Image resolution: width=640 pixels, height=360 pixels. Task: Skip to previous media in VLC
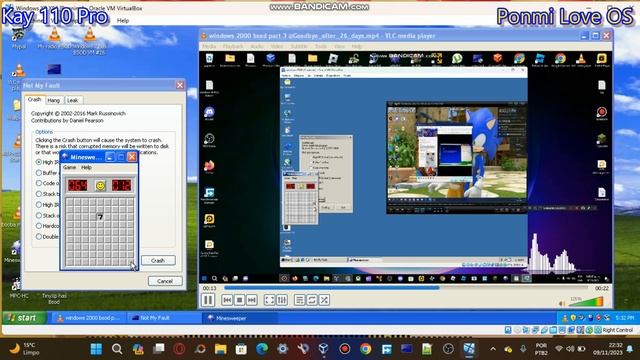[227, 300]
